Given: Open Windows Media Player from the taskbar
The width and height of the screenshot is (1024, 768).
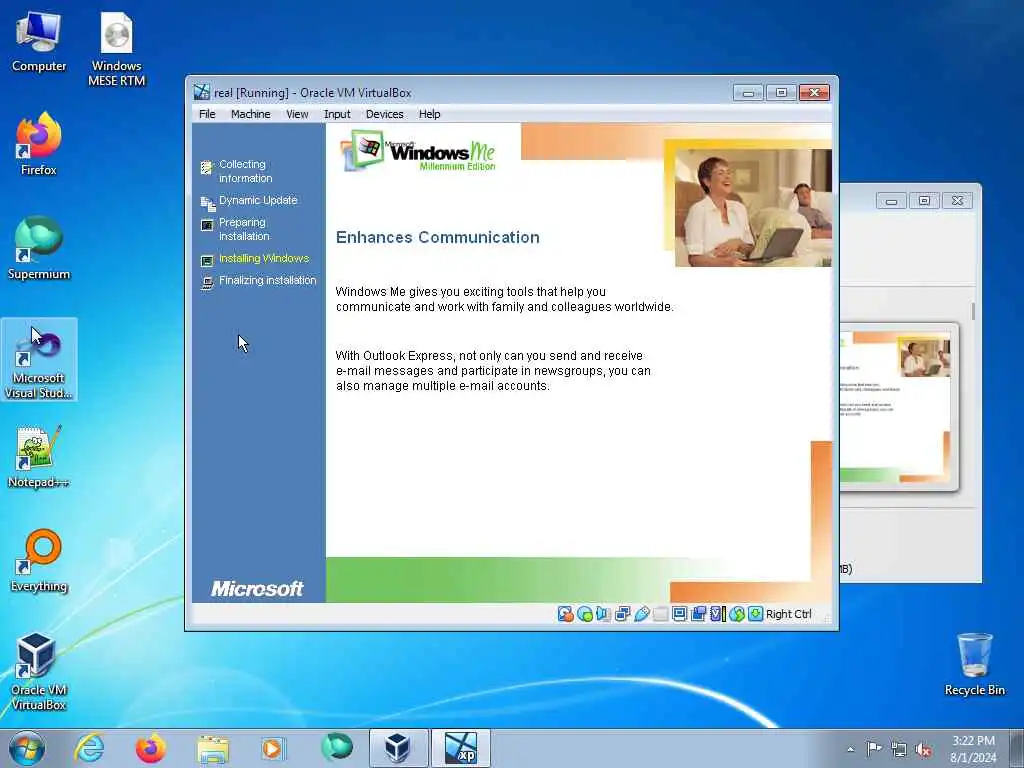Looking at the screenshot, I should [x=273, y=748].
